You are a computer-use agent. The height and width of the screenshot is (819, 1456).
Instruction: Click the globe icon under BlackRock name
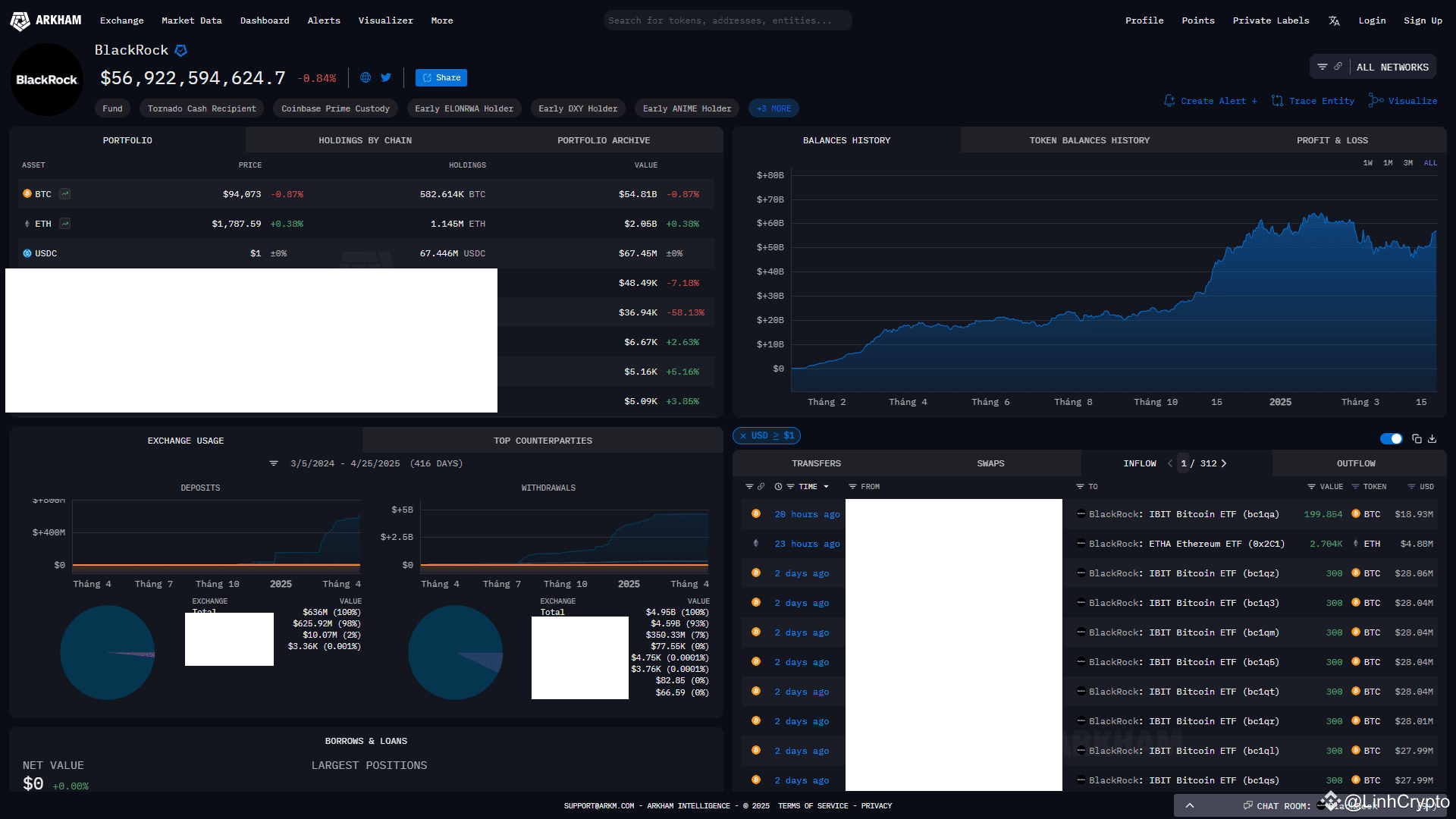click(x=366, y=77)
